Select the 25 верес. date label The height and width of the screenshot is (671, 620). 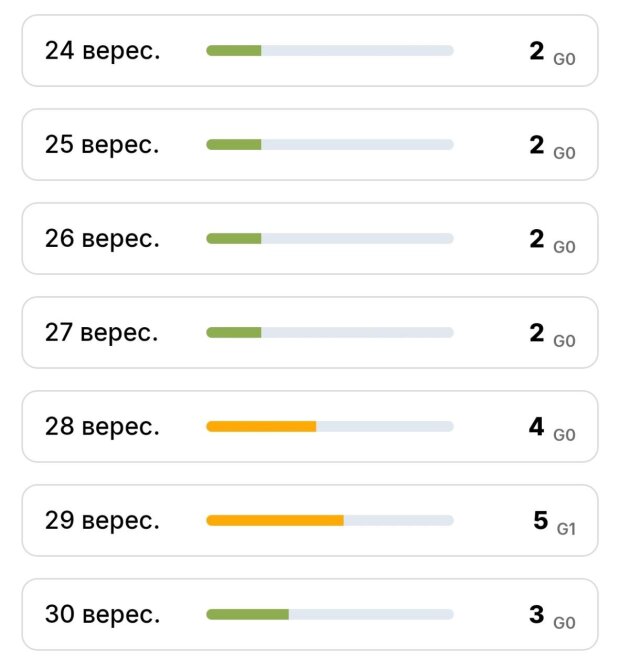click(x=102, y=145)
